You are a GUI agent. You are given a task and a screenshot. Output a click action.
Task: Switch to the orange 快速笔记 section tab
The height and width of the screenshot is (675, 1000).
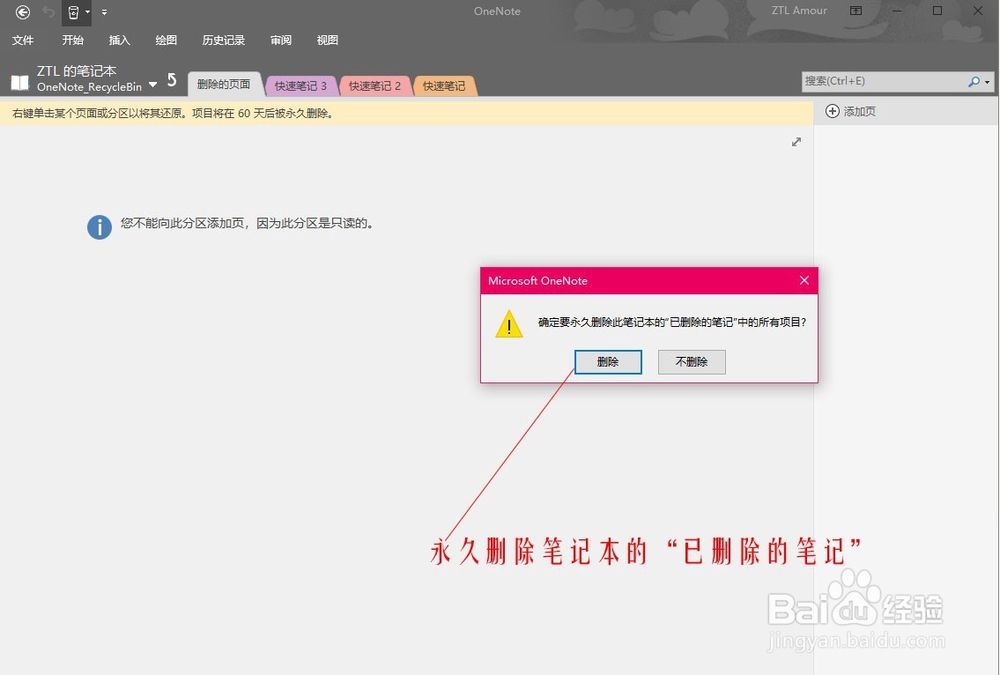tap(445, 85)
